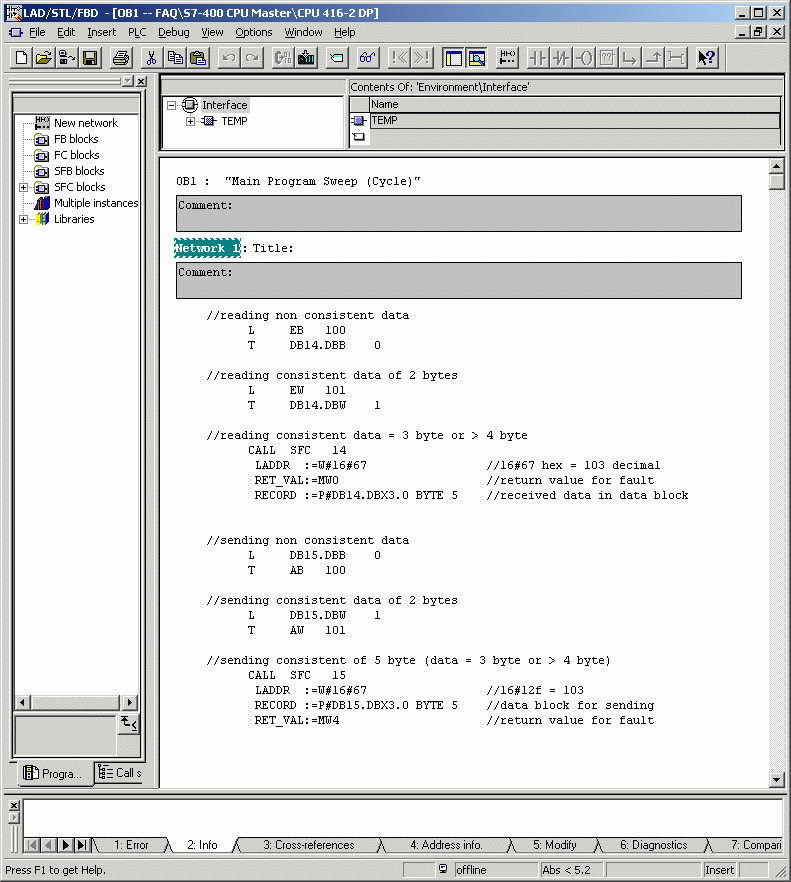Click the Redo arrow icon
This screenshot has width=791, height=882.
[252, 58]
